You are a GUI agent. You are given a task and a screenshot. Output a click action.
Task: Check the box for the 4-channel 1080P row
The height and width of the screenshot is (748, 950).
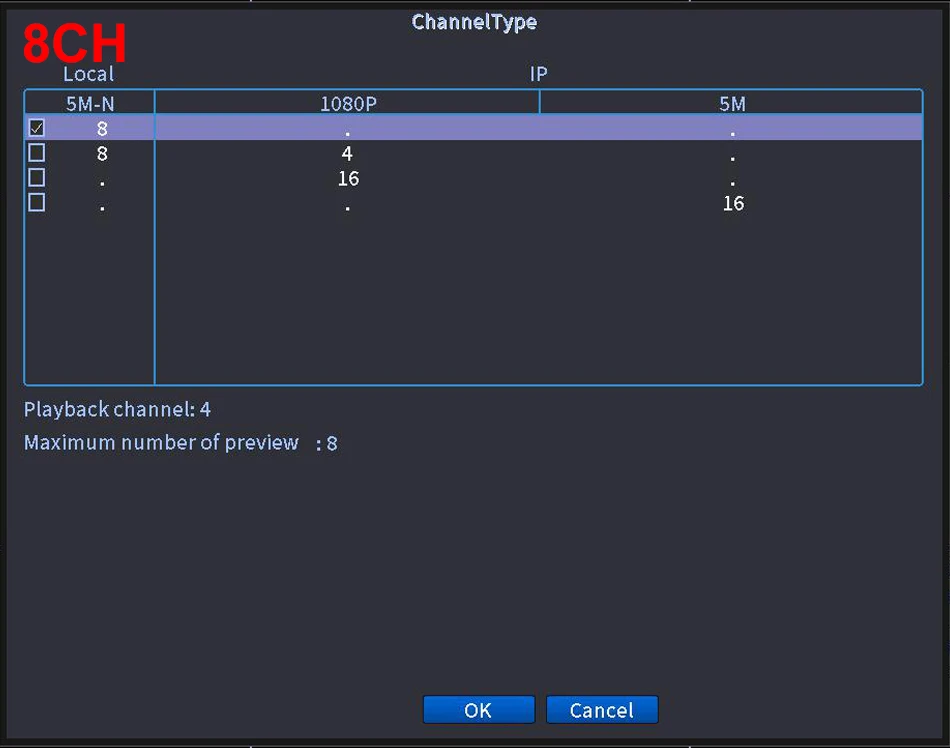[36, 153]
